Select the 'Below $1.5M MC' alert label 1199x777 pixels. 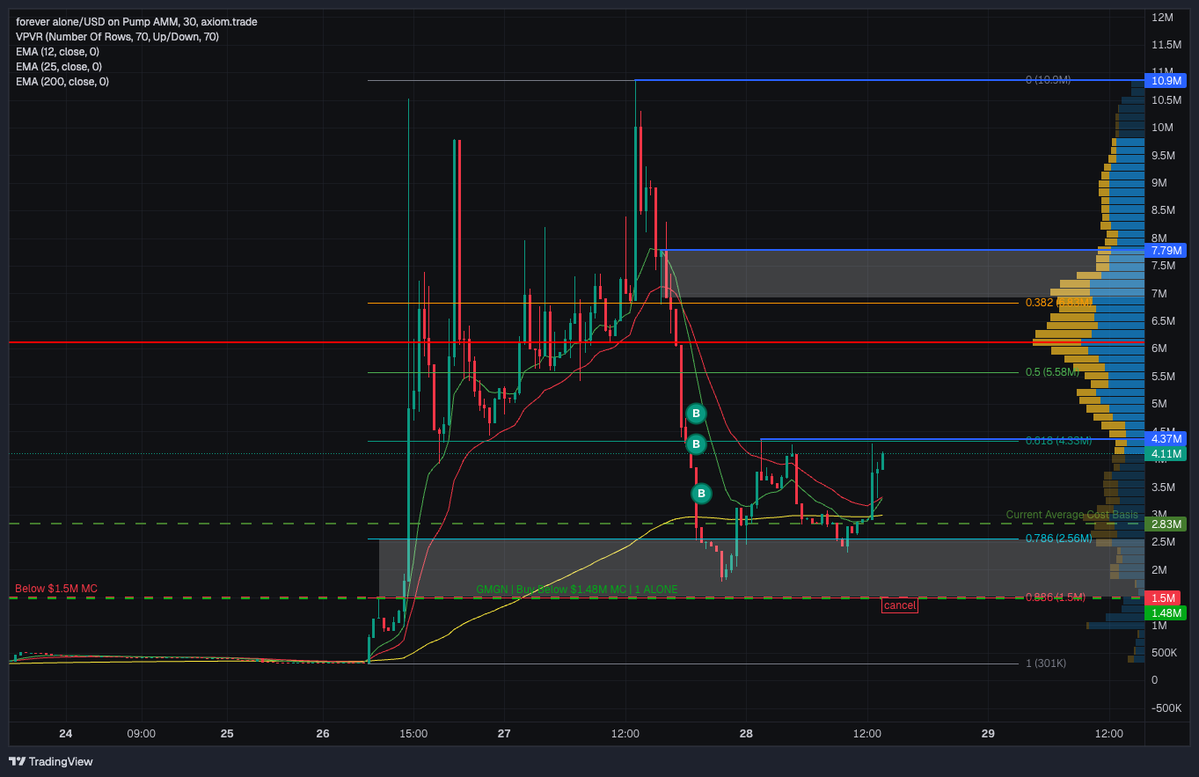point(57,589)
